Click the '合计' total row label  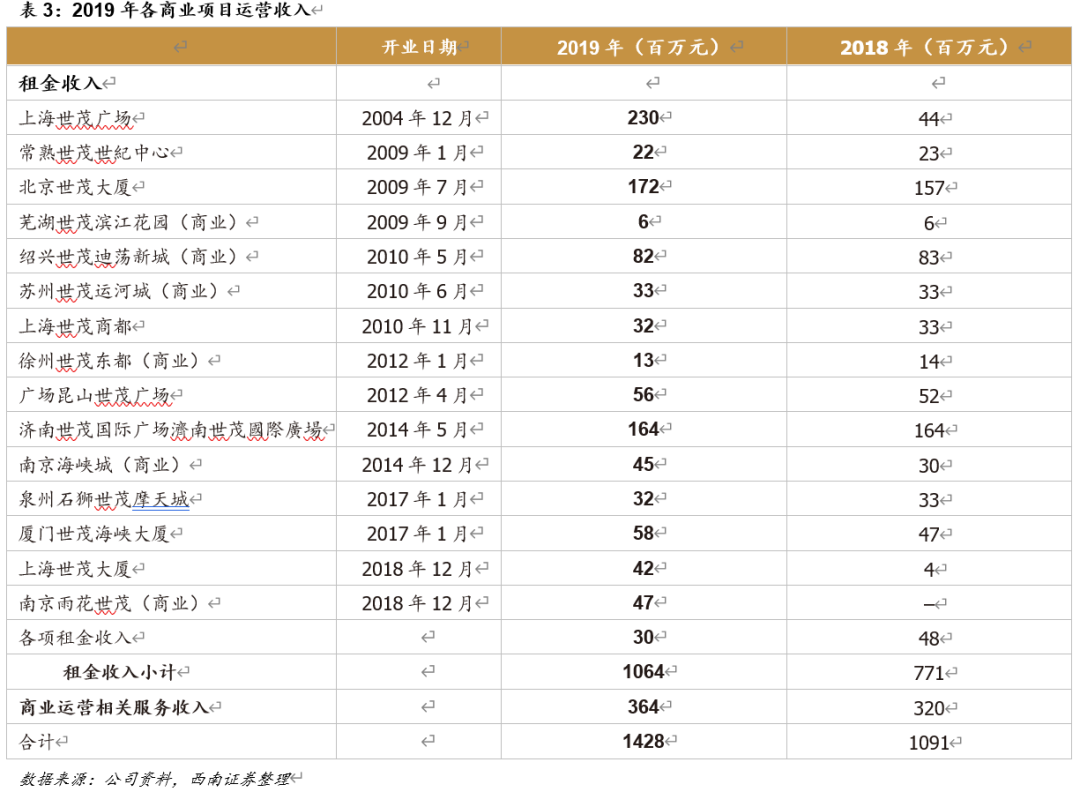click(x=37, y=742)
